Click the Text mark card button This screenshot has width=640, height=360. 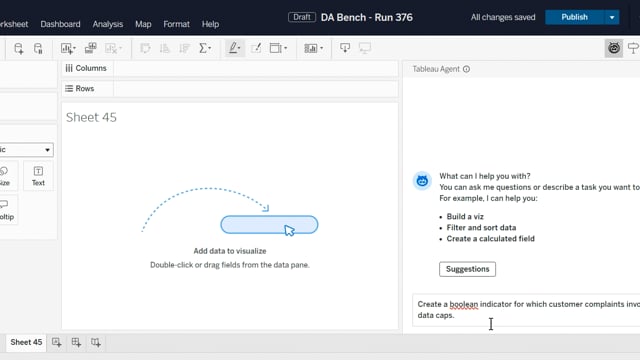coord(38,176)
